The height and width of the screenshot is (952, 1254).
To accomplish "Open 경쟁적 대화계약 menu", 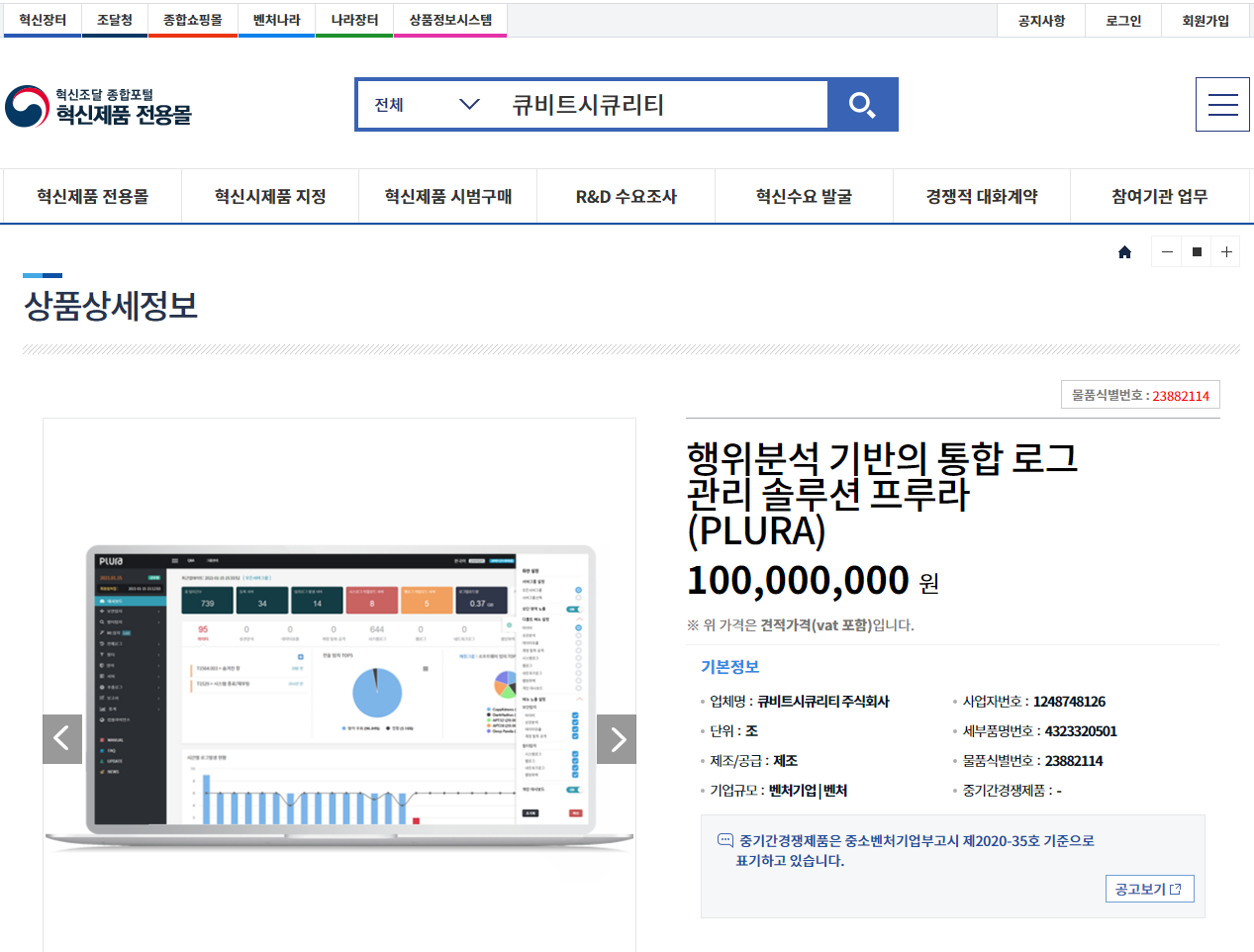I will pyautogui.click(x=982, y=196).
